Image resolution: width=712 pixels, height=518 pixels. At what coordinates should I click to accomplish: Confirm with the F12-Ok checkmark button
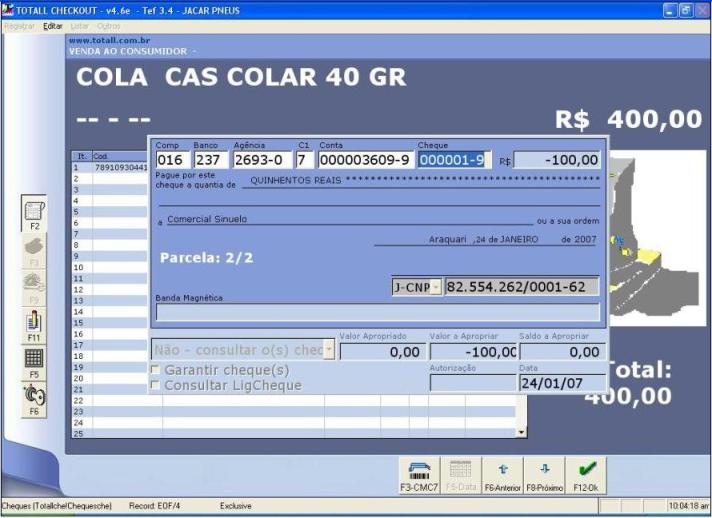(585, 473)
